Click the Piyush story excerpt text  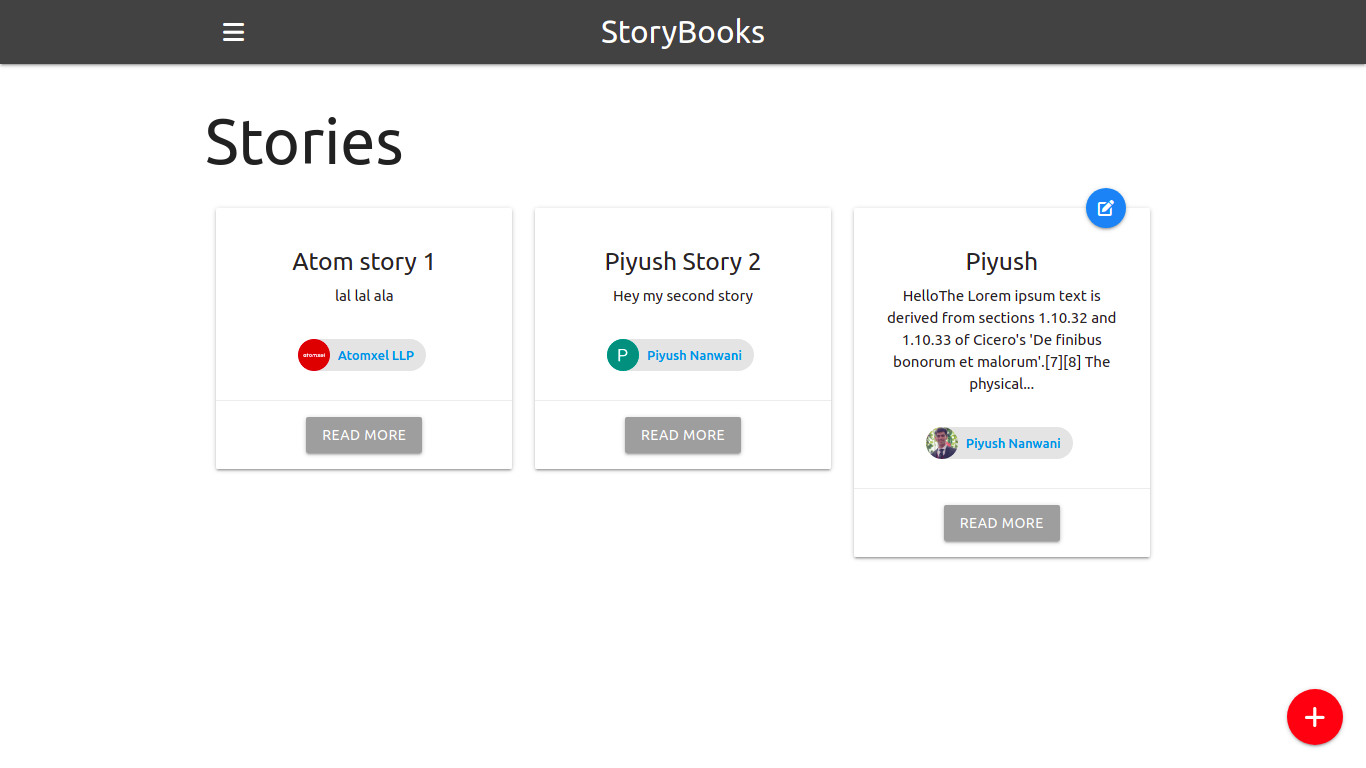[1001, 339]
